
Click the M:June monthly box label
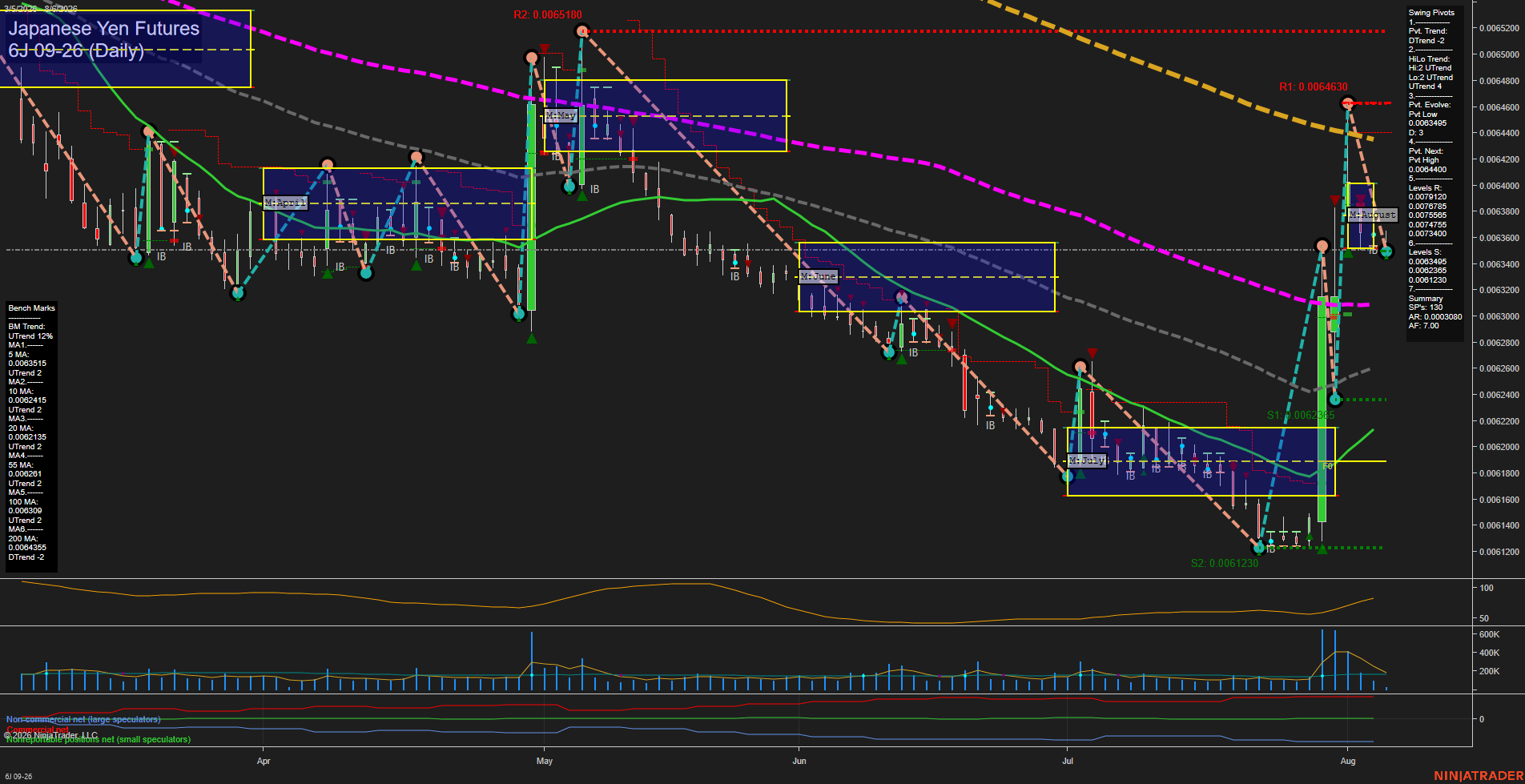point(818,276)
